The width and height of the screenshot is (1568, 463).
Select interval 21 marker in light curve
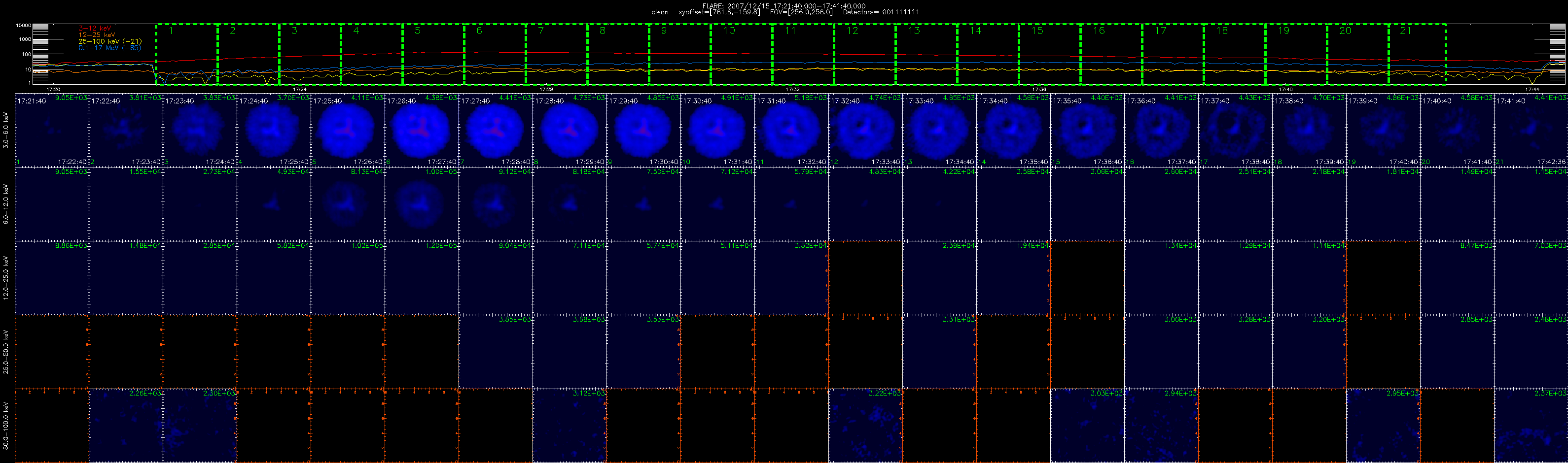click(x=1405, y=31)
